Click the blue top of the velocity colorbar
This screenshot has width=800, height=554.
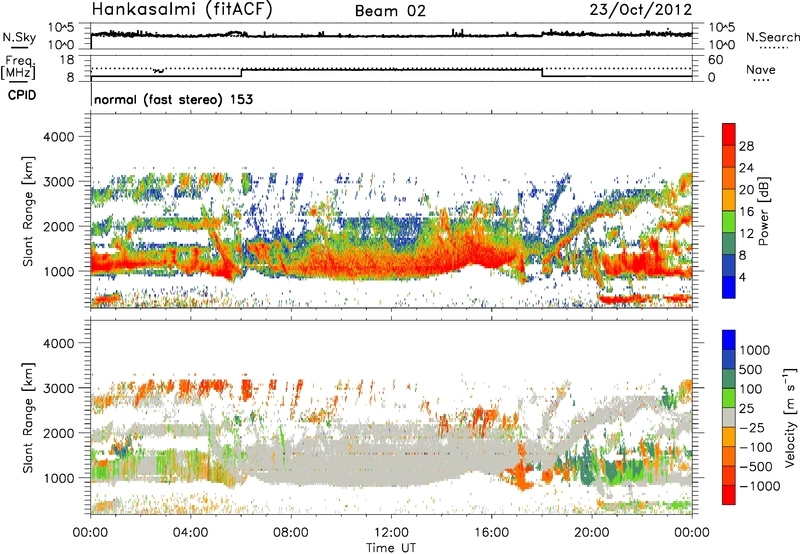pos(729,340)
